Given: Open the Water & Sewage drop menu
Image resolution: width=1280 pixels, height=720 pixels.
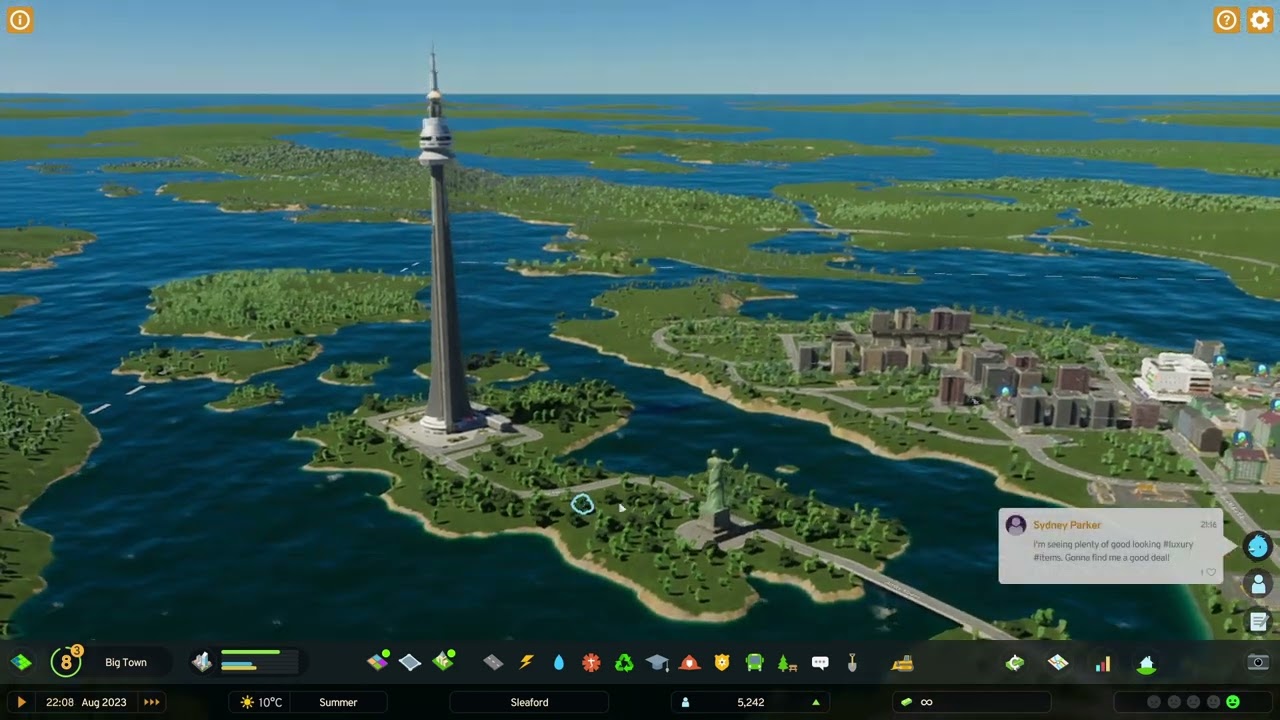Looking at the screenshot, I should [558, 662].
